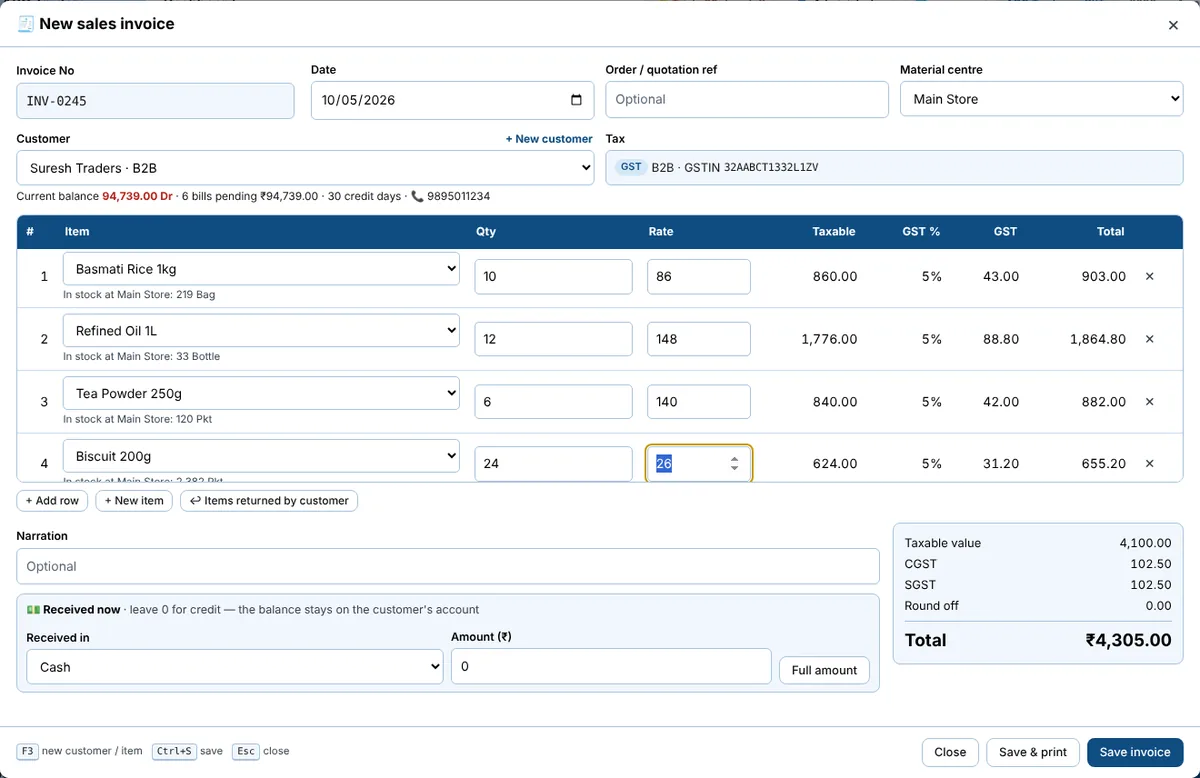Click the Basmati Rice rate field 86
Viewport: 1200px width, 778px height.
click(699, 277)
